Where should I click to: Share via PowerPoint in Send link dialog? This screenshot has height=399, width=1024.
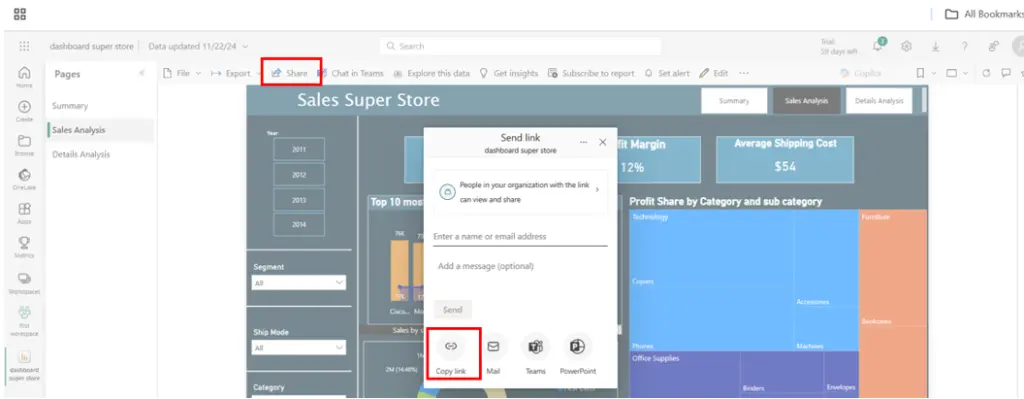[578, 355]
